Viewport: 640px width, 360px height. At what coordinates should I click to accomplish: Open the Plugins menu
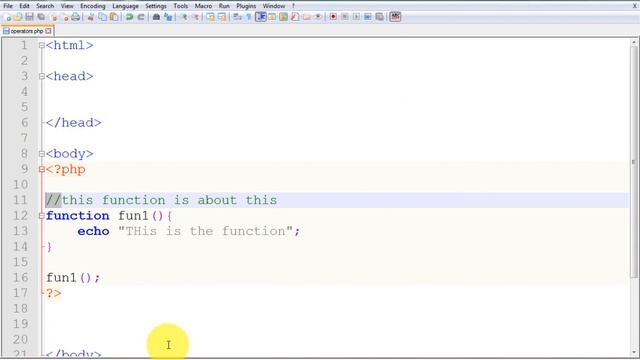pyautogui.click(x=246, y=6)
